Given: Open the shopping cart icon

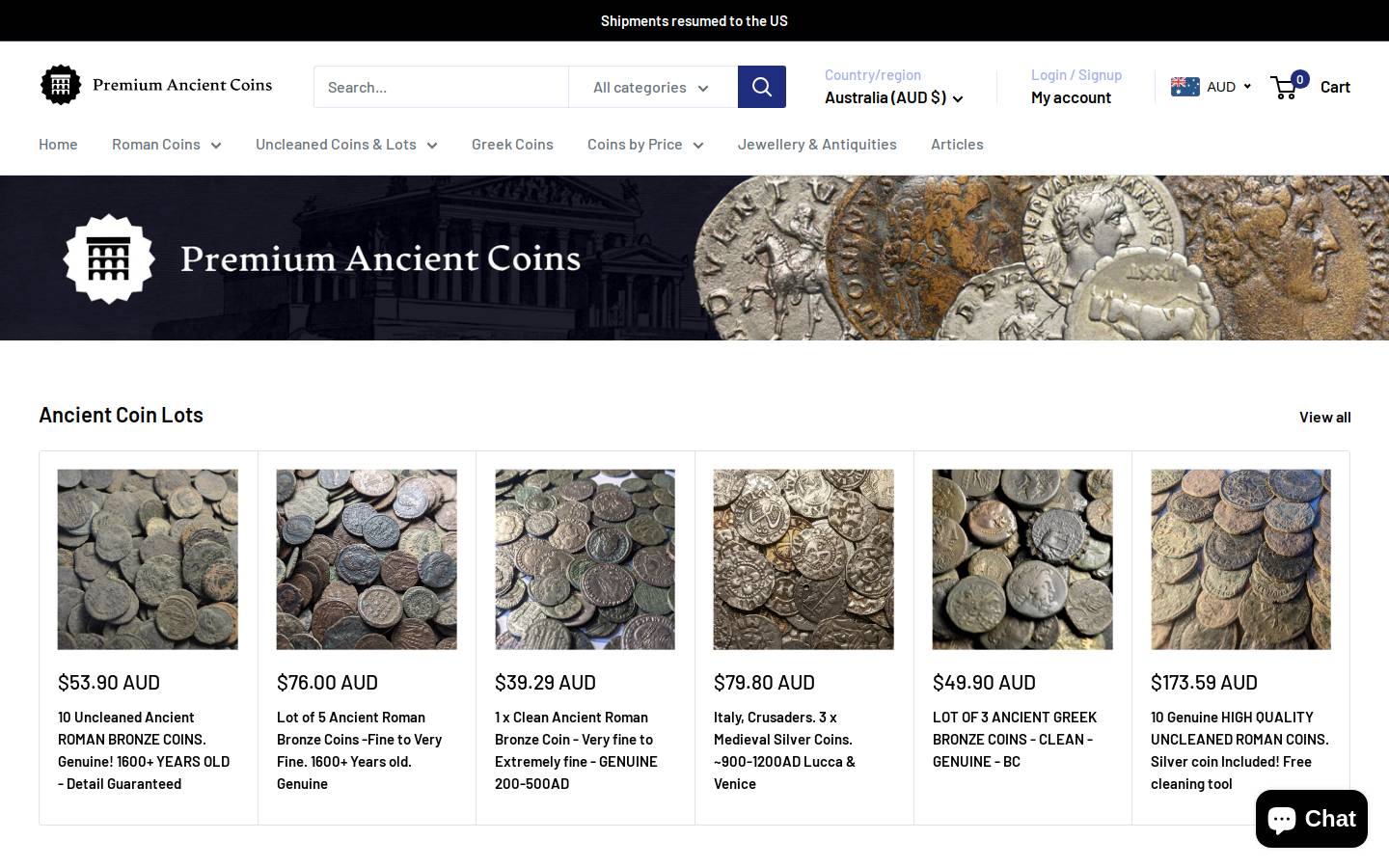Looking at the screenshot, I should pos(1284,87).
